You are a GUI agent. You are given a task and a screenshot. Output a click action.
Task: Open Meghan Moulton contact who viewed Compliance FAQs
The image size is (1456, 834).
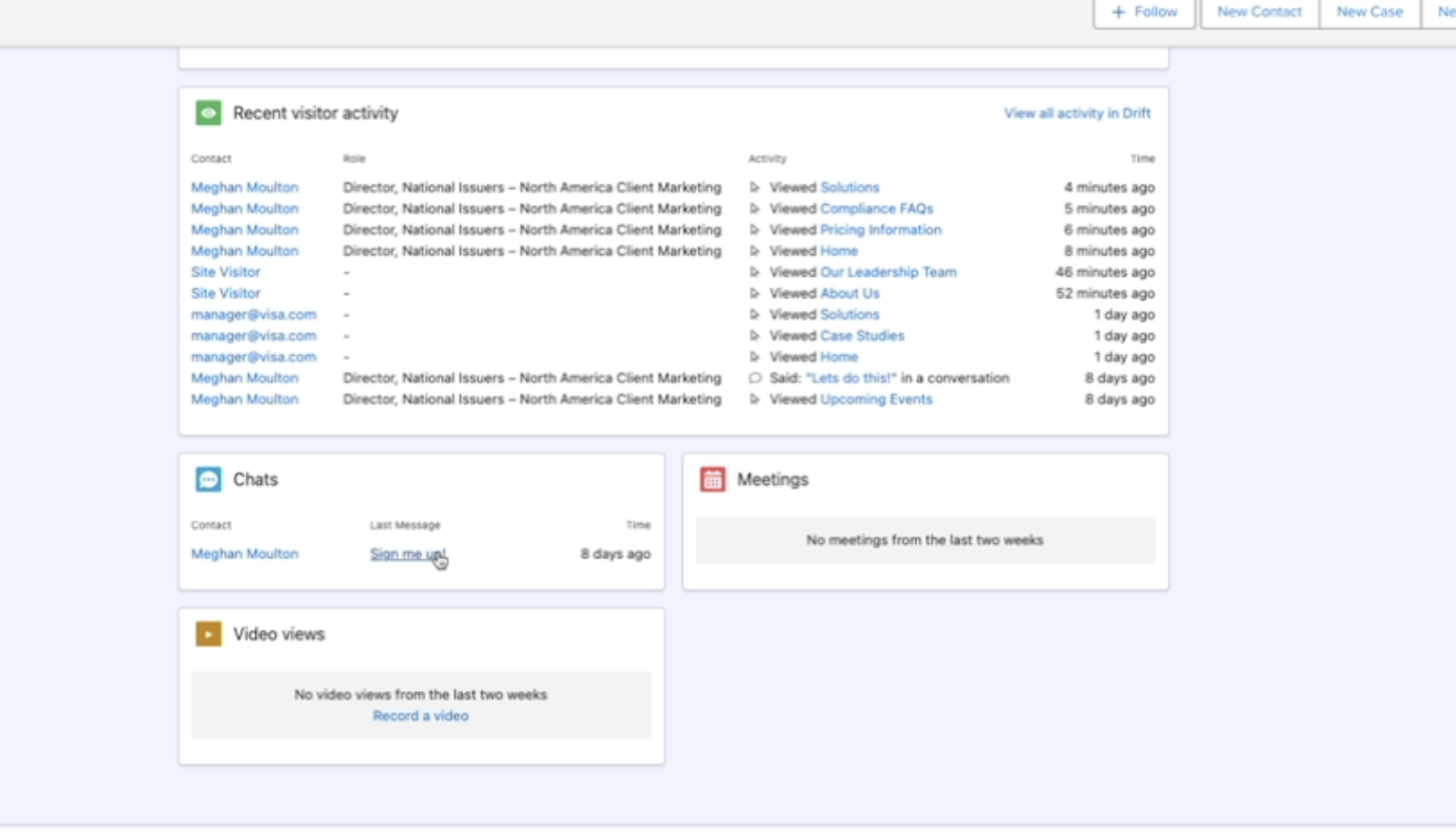coord(245,208)
